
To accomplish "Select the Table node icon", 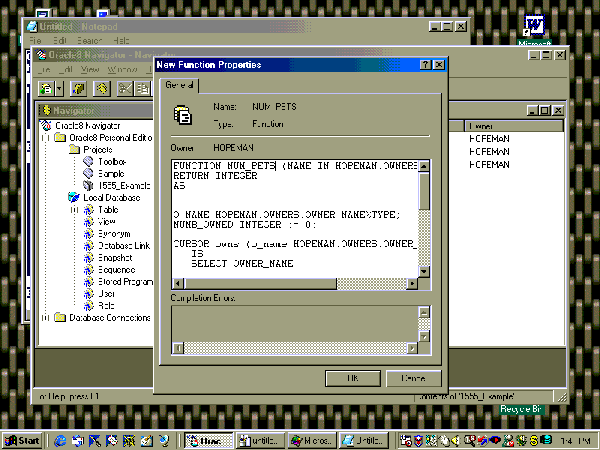I will coord(89,210).
